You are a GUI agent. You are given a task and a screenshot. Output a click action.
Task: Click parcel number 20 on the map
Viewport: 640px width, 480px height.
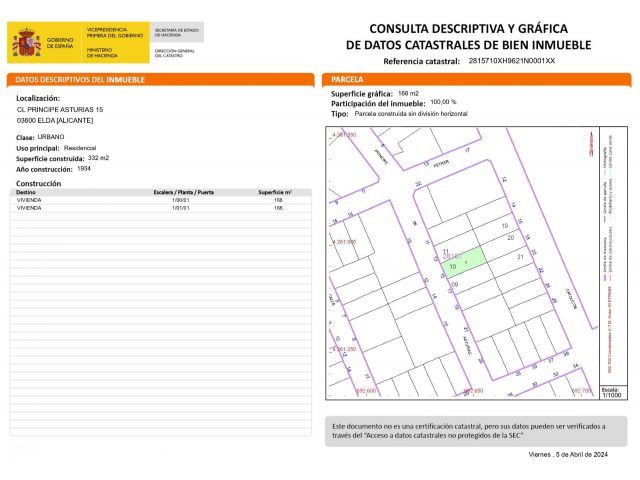click(x=511, y=238)
